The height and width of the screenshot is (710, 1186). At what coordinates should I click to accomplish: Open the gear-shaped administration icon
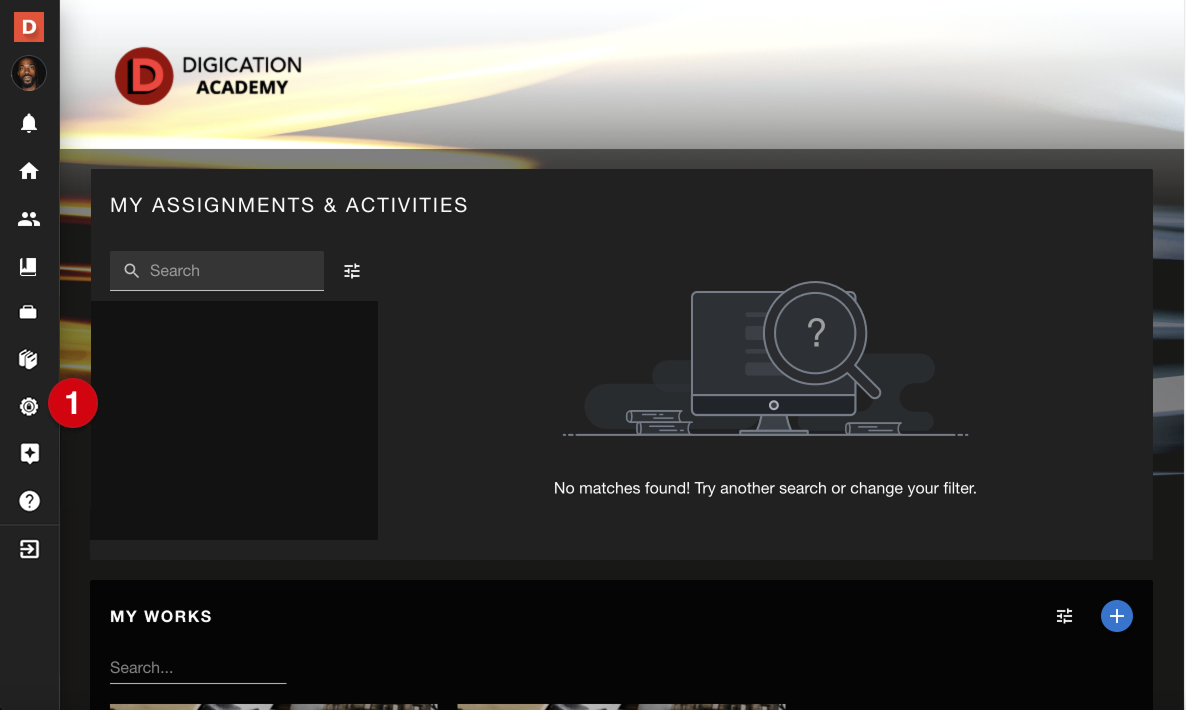(29, 407)
